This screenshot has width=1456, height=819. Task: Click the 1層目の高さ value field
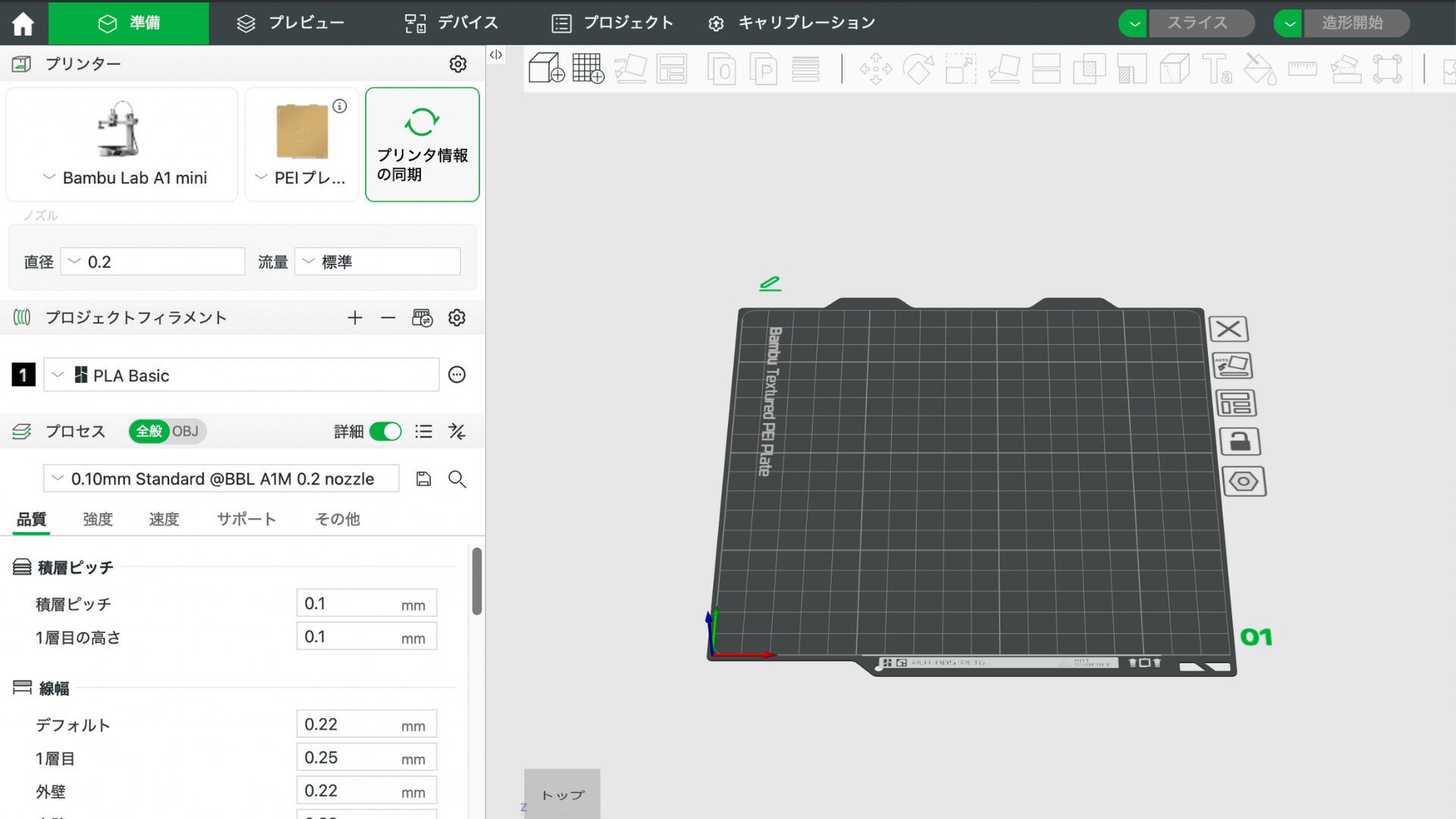click(x=366, y=637)
